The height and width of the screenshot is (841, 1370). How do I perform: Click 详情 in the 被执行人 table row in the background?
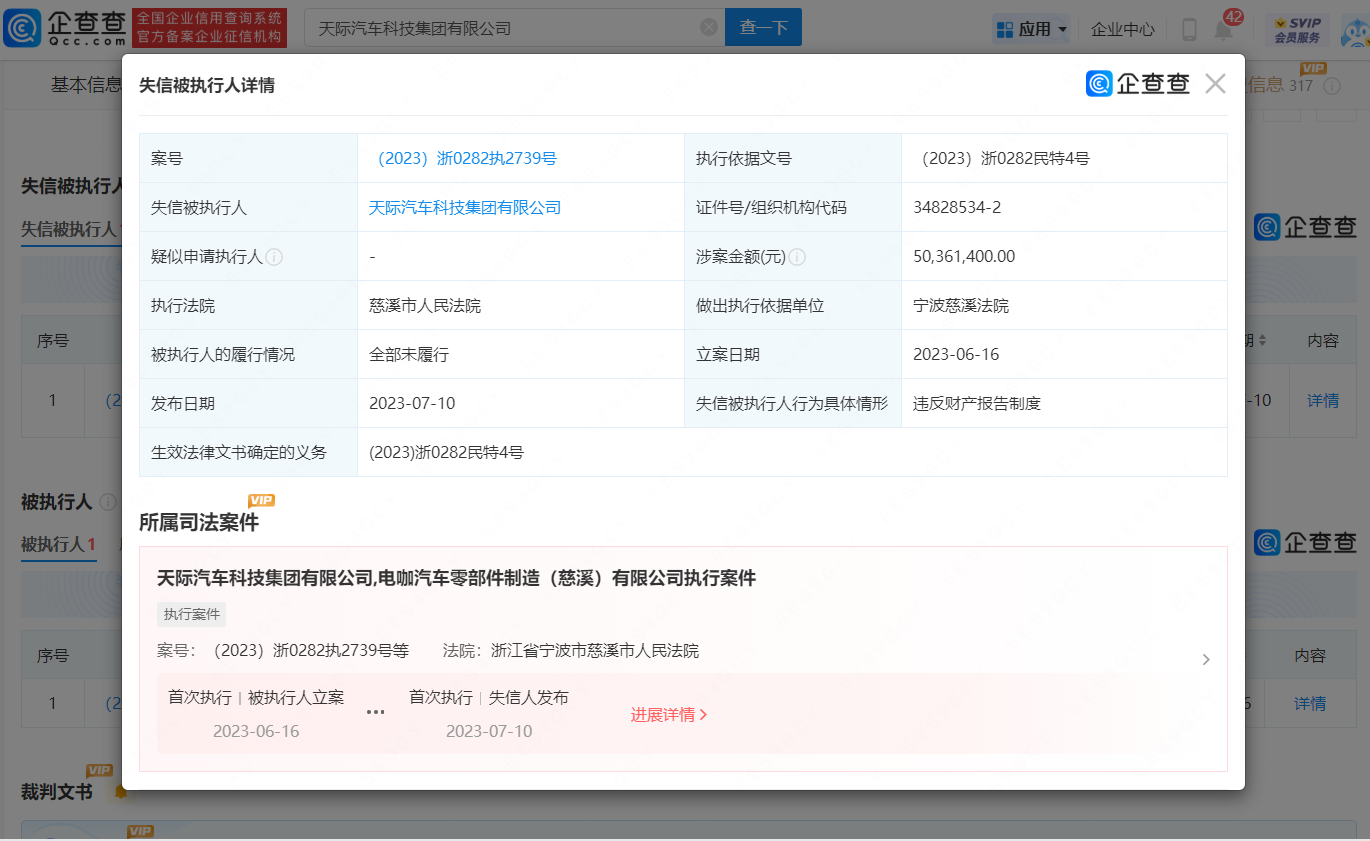pos(1310,704)
